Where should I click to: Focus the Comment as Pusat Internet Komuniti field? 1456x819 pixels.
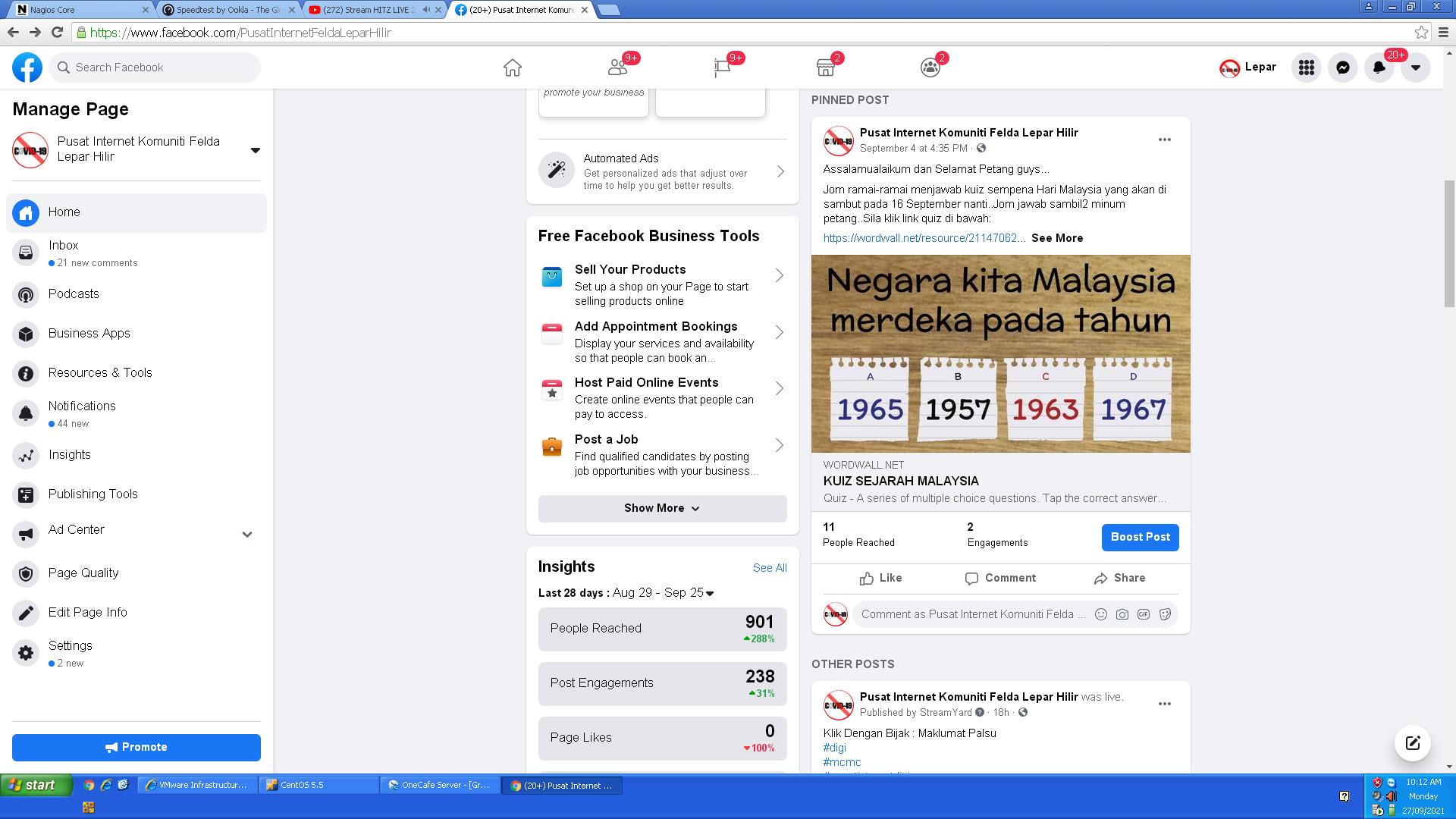(973, 614)
